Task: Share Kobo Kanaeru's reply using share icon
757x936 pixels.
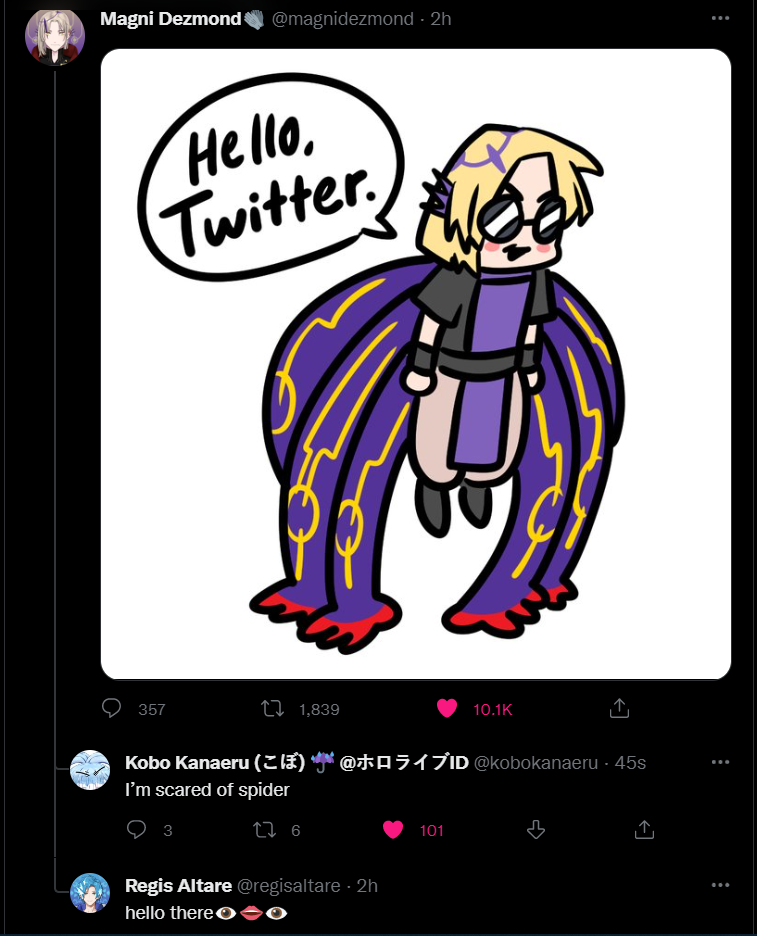Action: pyautogui.click(x=644, y=829)
